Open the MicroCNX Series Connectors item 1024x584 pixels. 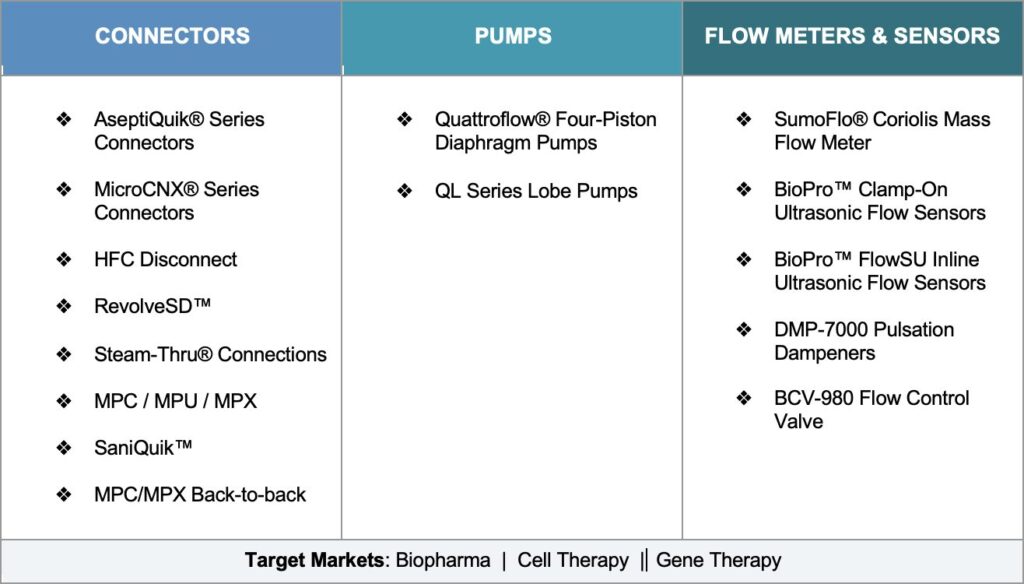point(176,201)
